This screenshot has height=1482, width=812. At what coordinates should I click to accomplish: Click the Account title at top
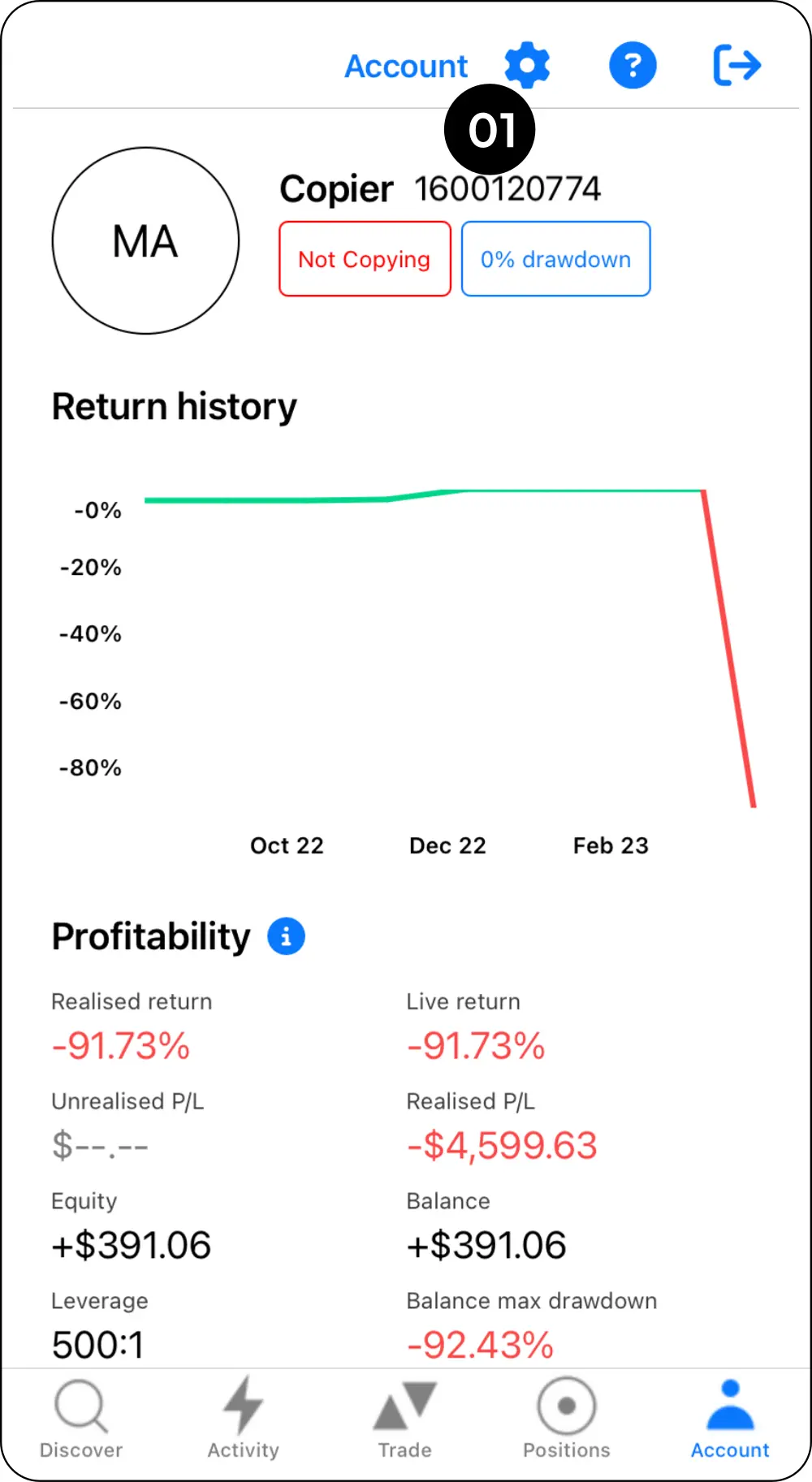pyautogui.click(x=406, y=67)
